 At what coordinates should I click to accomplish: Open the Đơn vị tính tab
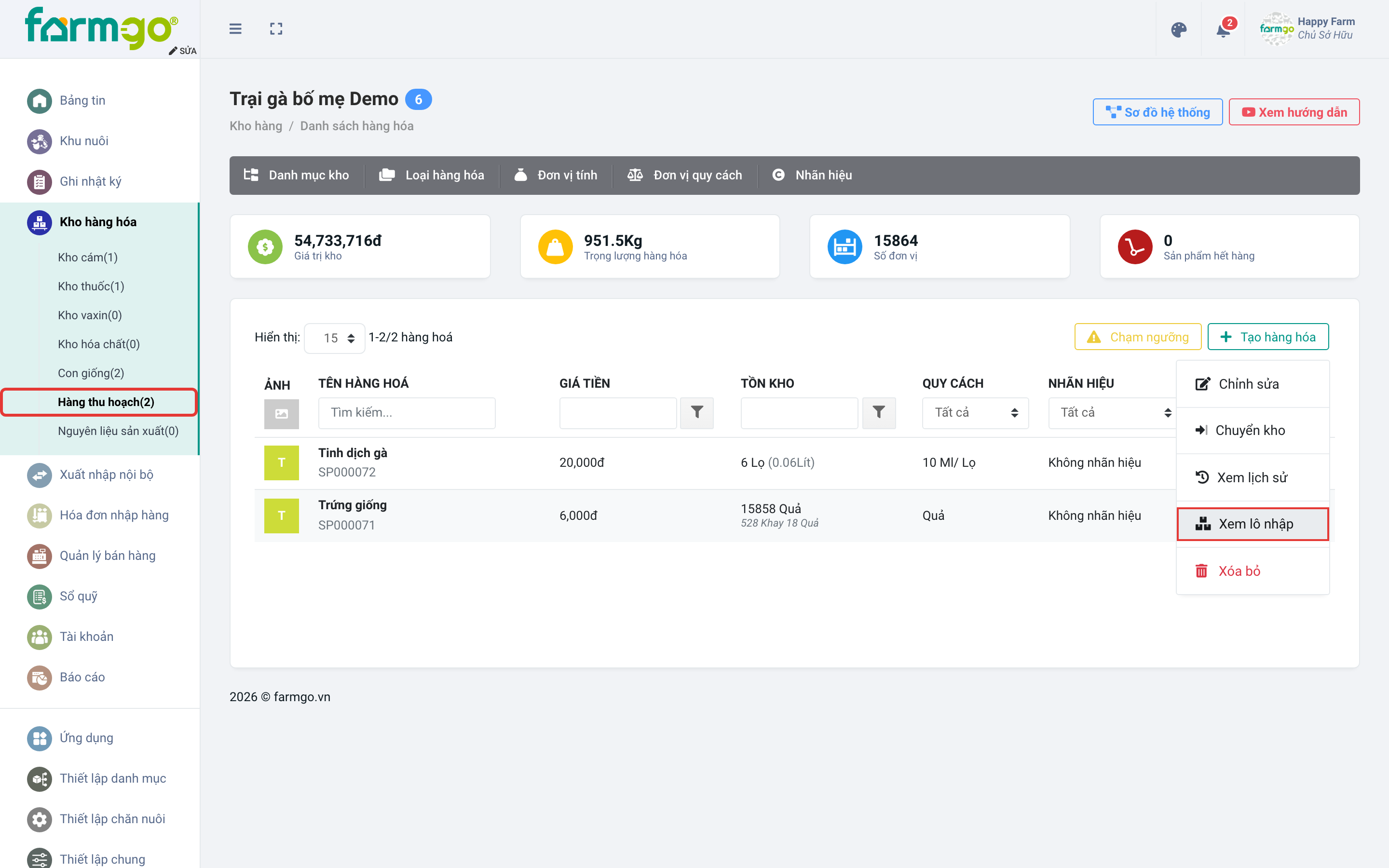tap(555, 175)
